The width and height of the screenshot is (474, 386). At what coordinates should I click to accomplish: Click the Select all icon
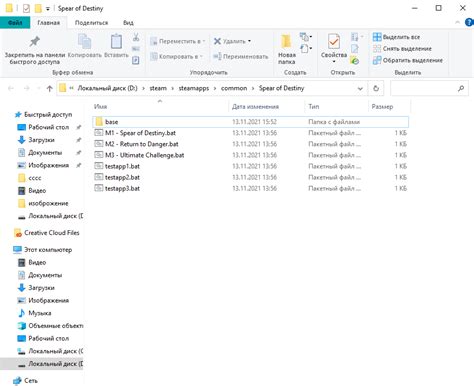pos(377,37)
